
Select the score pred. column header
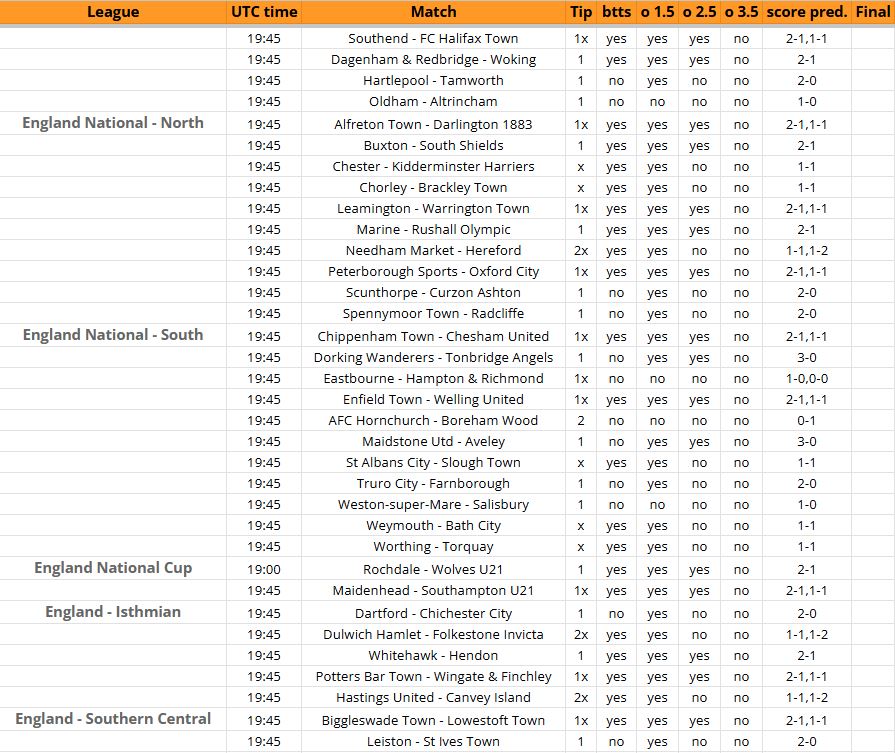(807, 12)
